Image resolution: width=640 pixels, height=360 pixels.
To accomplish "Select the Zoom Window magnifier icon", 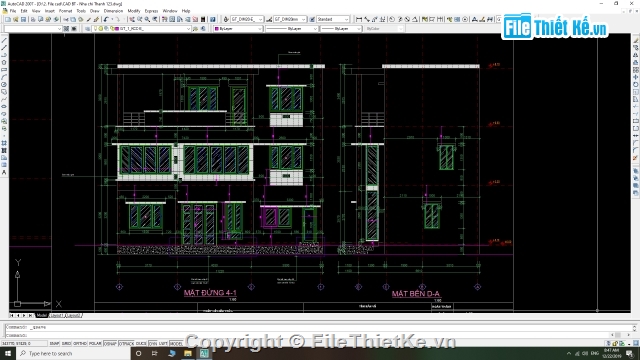I will [x=147, y=19].
